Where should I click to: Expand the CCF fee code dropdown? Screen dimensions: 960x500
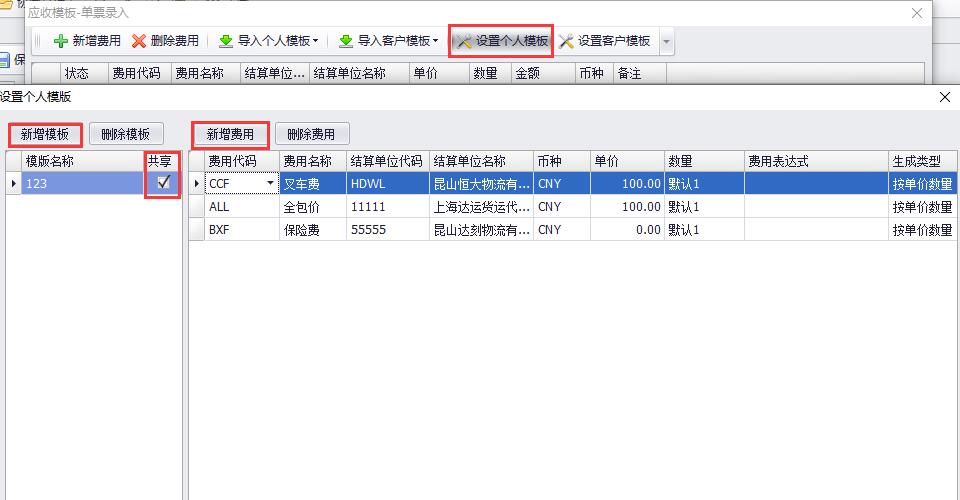pos(270,183)
